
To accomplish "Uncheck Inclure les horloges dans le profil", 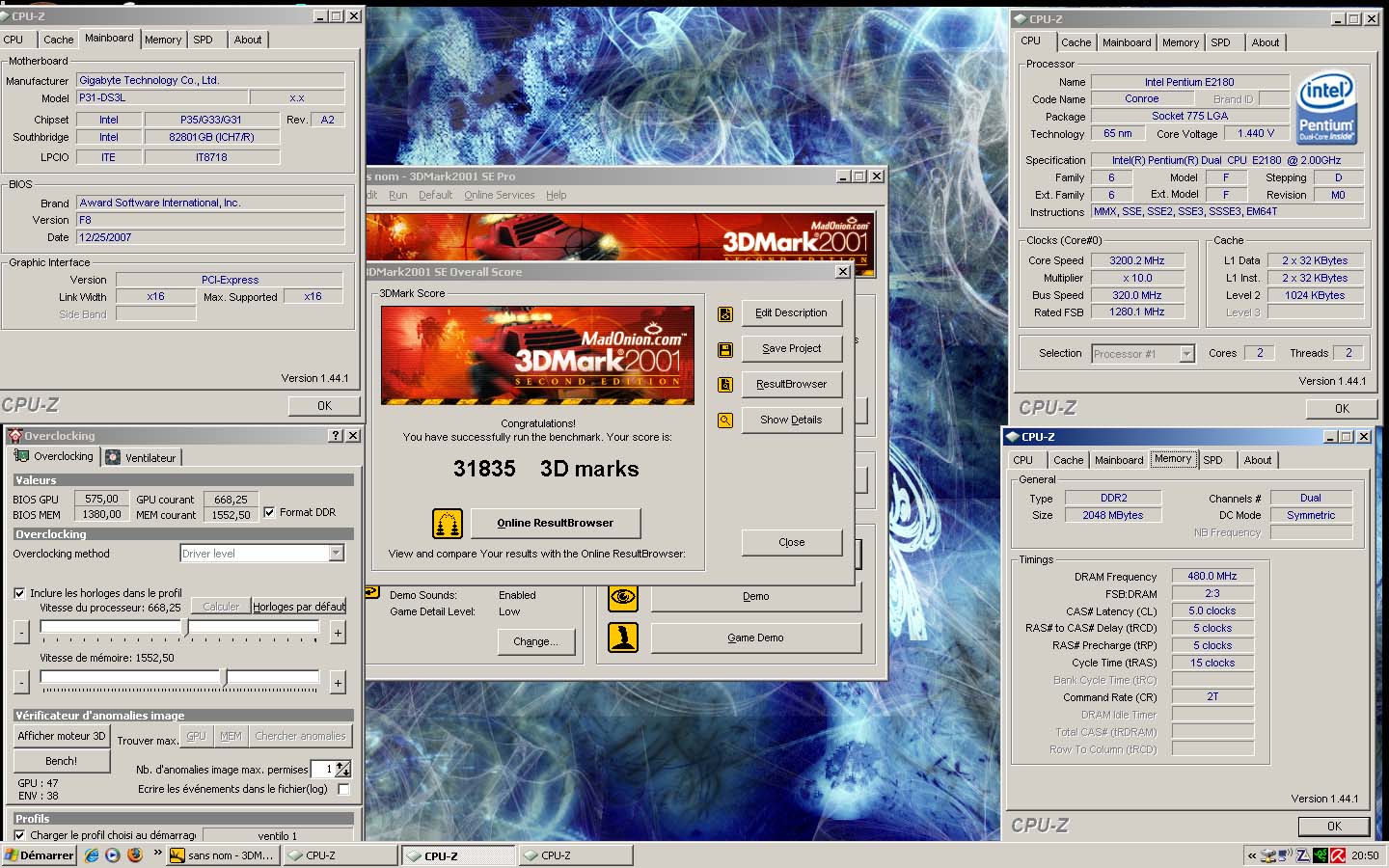I will 19,593.
